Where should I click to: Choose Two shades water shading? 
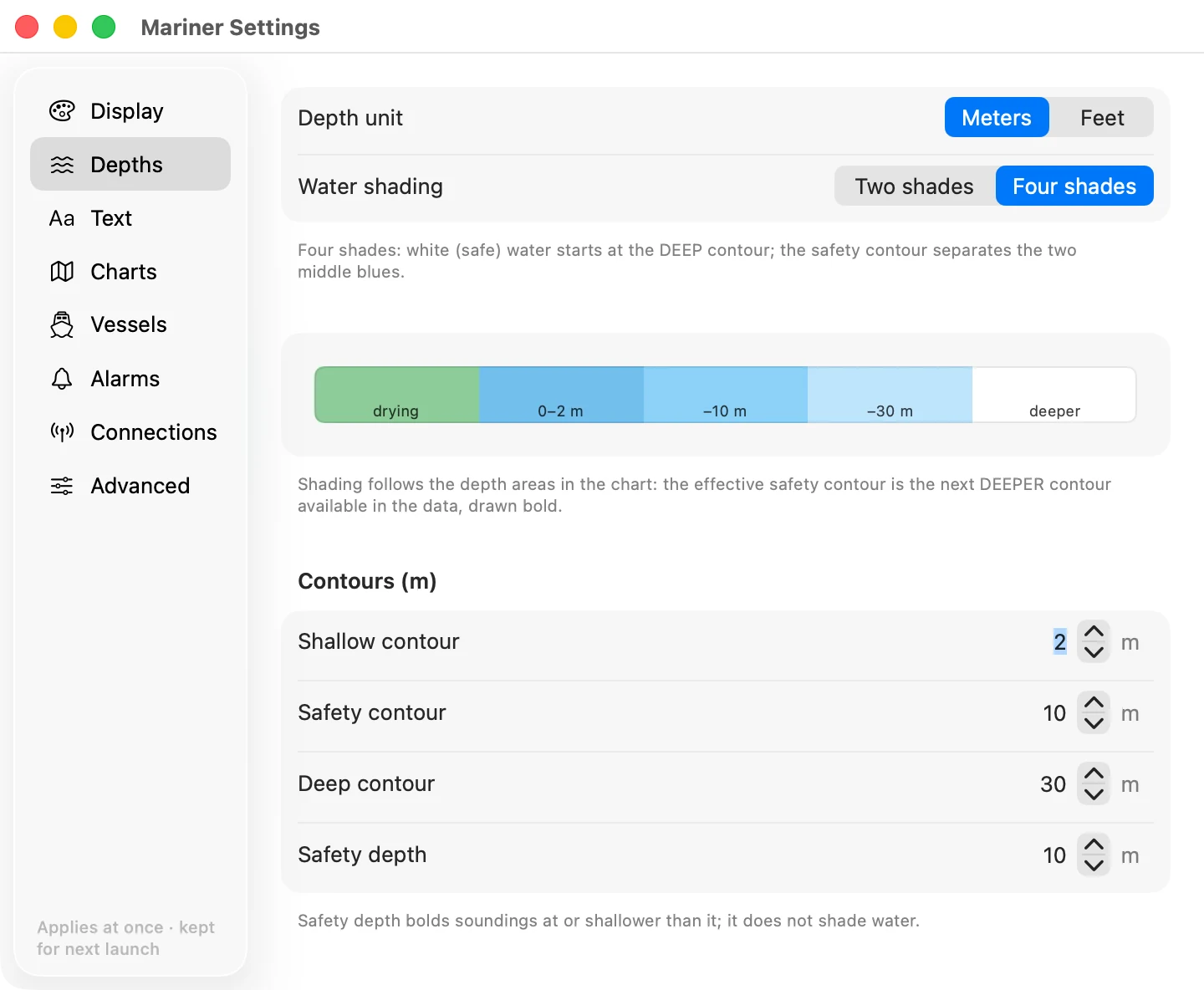click(915, 186)
